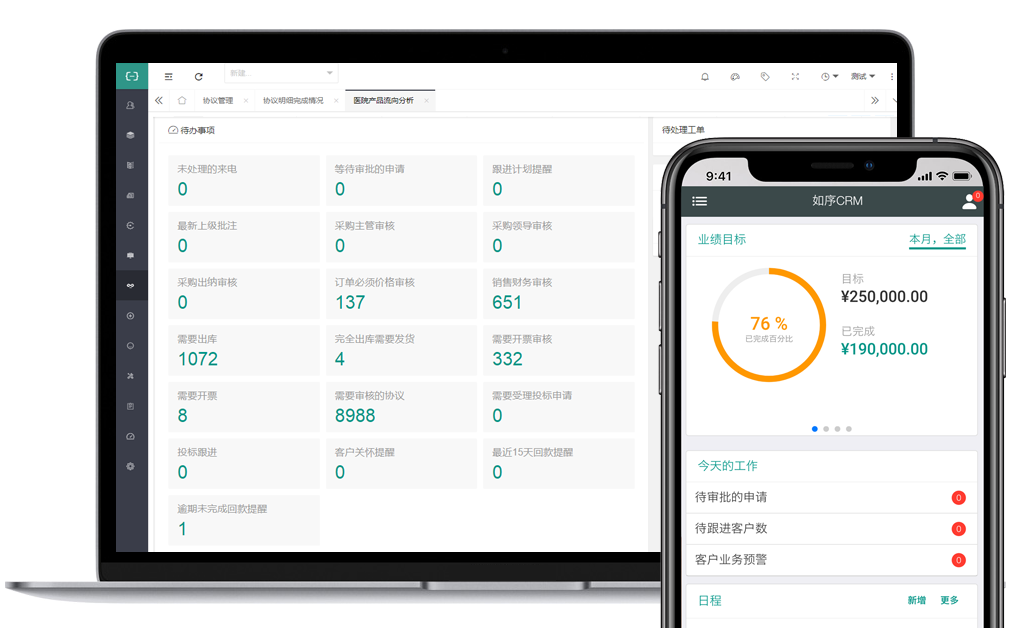
Task: Open the user contacts sidebar icon
Action: 130,105
